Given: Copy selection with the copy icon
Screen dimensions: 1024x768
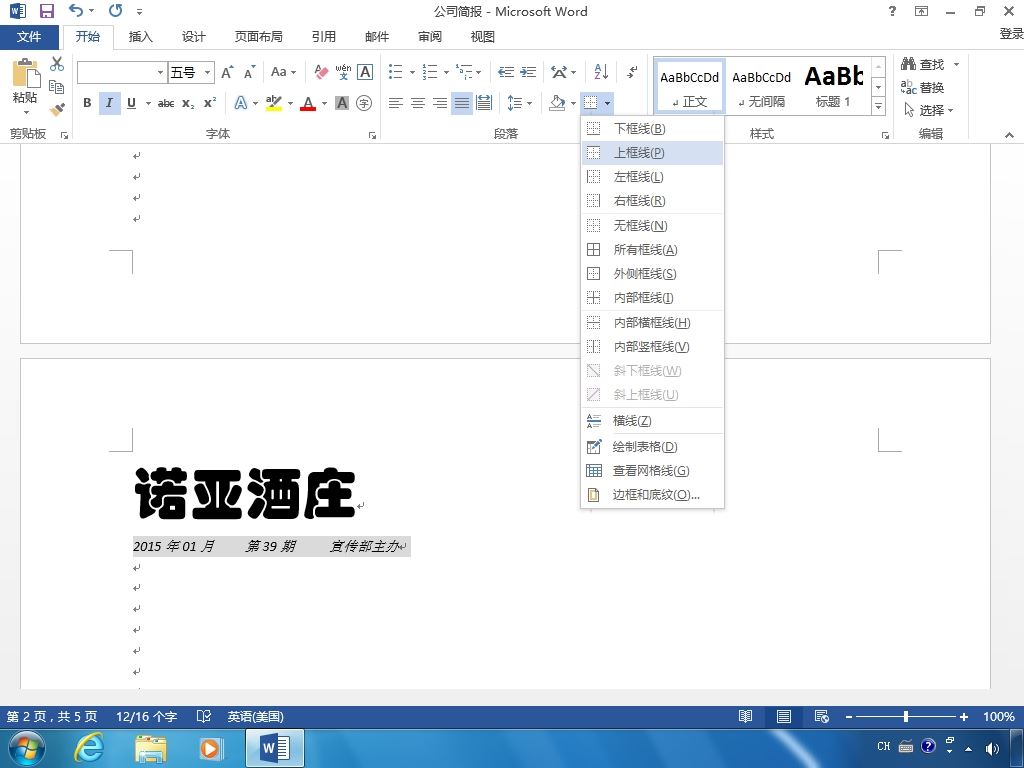Looking at the screenshot, I should (x=57, y=87).
